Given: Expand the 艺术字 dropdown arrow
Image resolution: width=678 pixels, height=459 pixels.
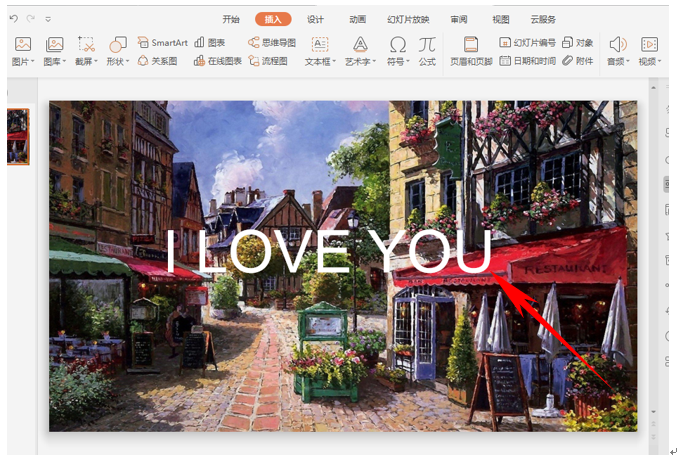Looking at the screenshot, I should [x=374, y=62].
